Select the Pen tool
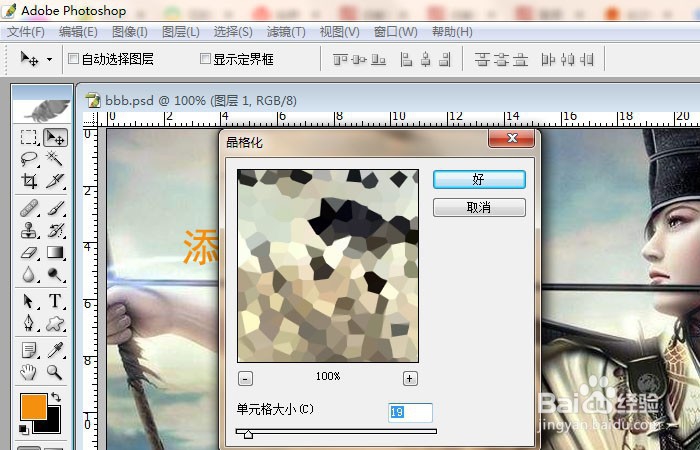Viewport: 700px width, 450px height. pos(29,323)
